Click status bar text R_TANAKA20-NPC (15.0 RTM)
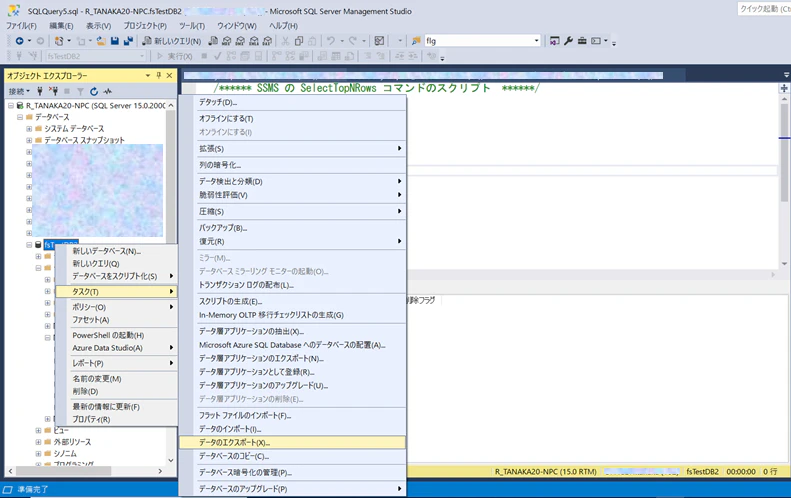The height and width of the screenshot is (498, 791). tap(545, 472)
